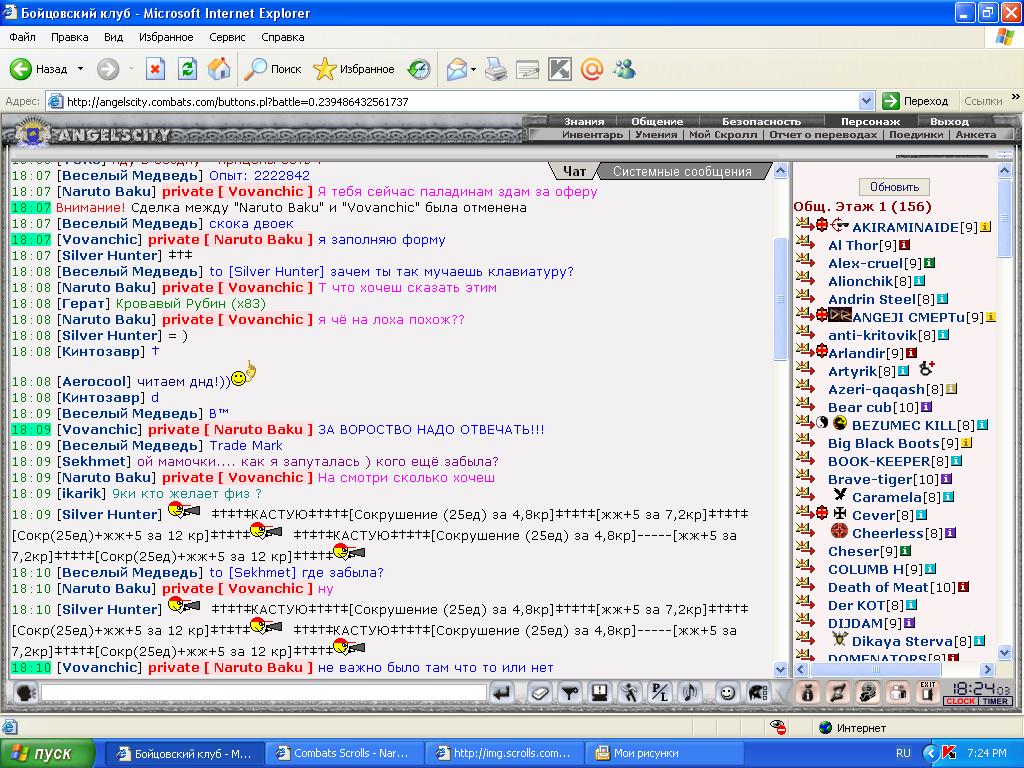1024x768 pixels.
Task: Clear chat with the eraser icon
Action: [x=538, y=693]
